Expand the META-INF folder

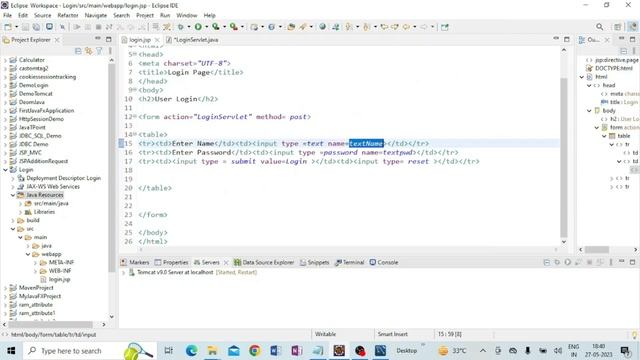pos(36,262)
